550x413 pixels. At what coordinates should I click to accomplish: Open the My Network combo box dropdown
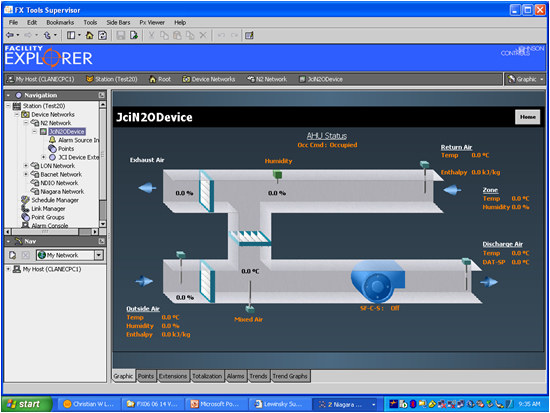click(x=99, y=255)
